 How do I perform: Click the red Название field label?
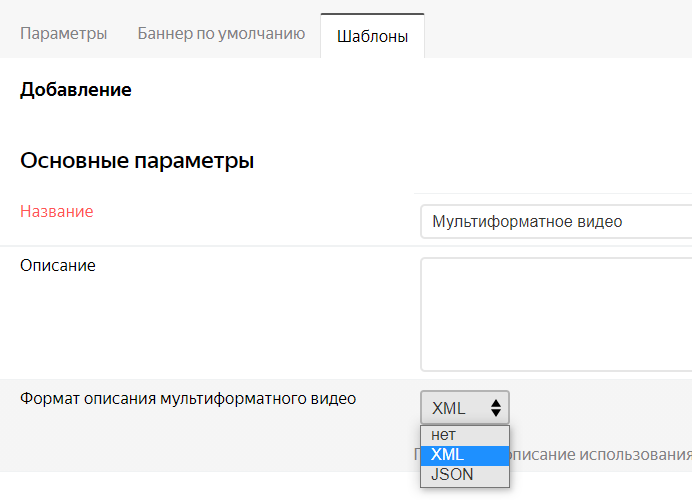[57, 212]
